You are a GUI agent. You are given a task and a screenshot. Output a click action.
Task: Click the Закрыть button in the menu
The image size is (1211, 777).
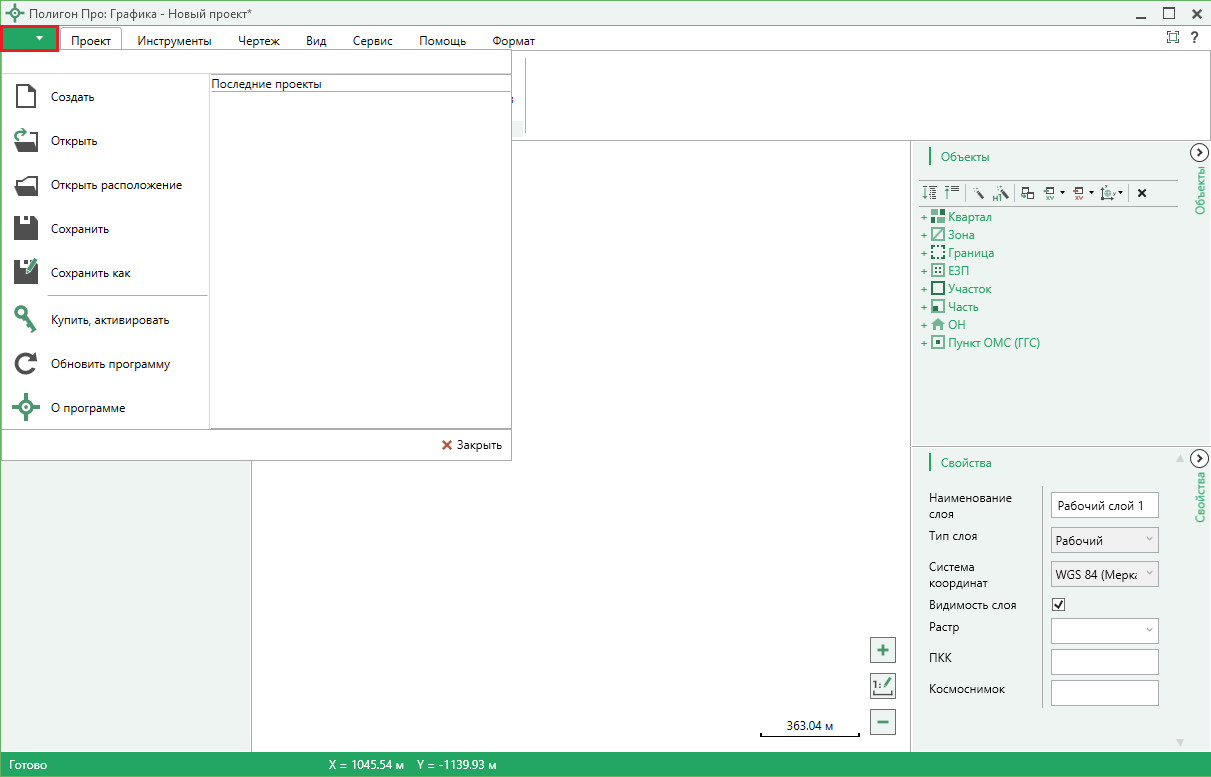[x=472, y=445]
